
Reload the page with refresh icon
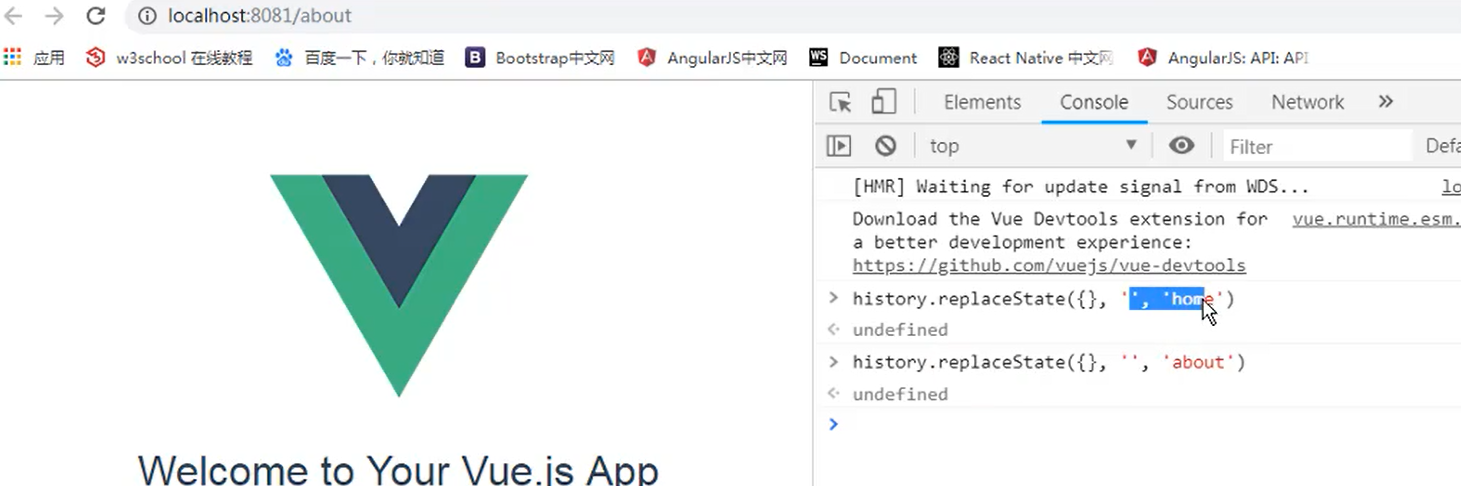tap(95, 16)
